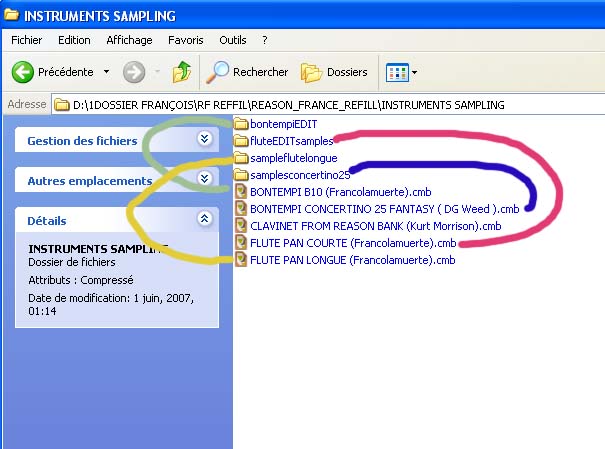The width and height of the screenshot is (605, 449).
Task: Select CLAVINET FROM REASON BANK file name
Action: 376,226
